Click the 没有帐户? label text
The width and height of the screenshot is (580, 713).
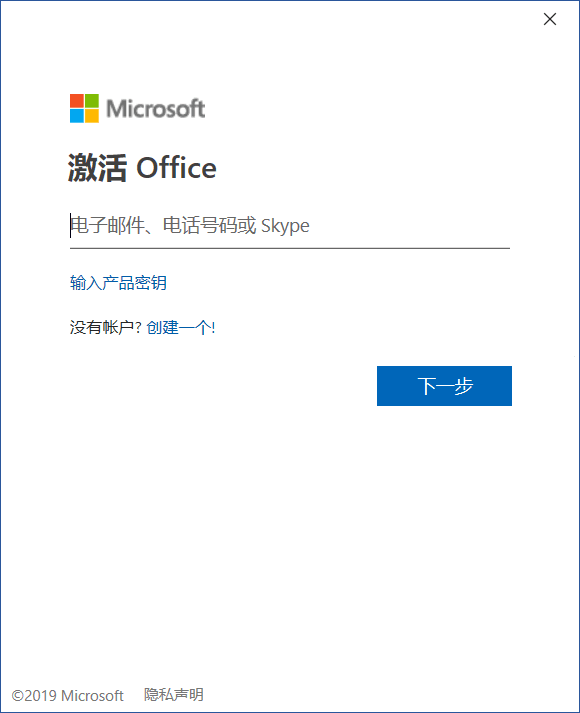coord(106,327)
